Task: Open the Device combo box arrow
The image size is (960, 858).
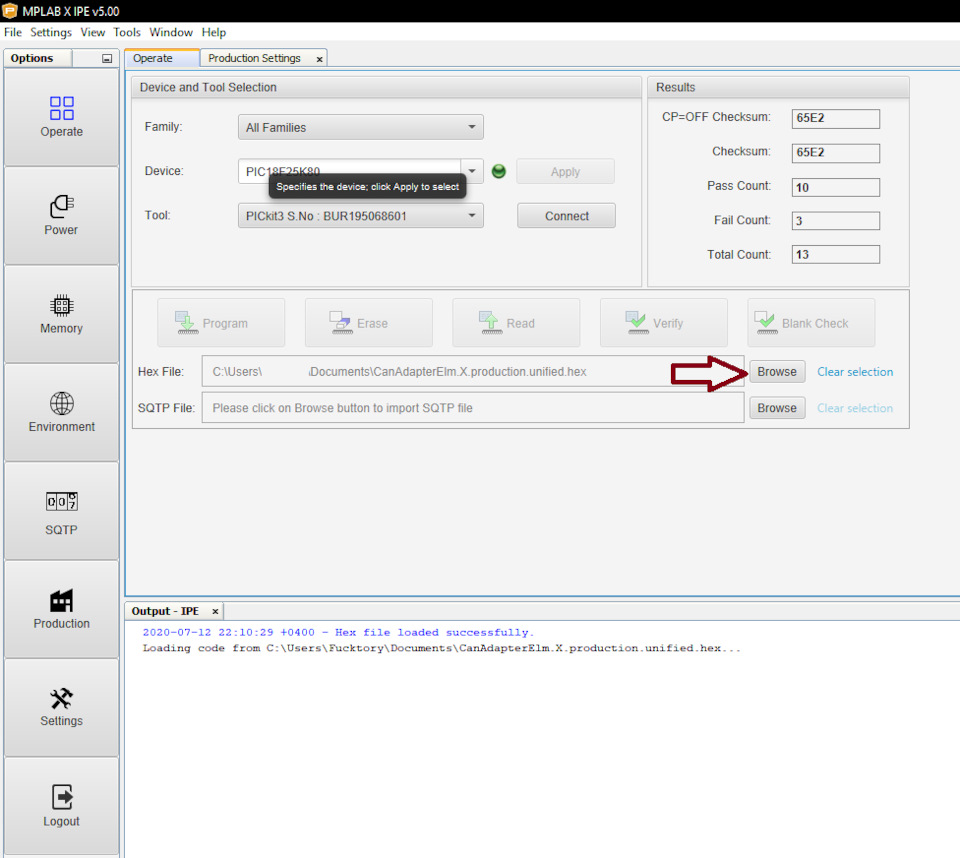Action: click(x=472, y=171)
